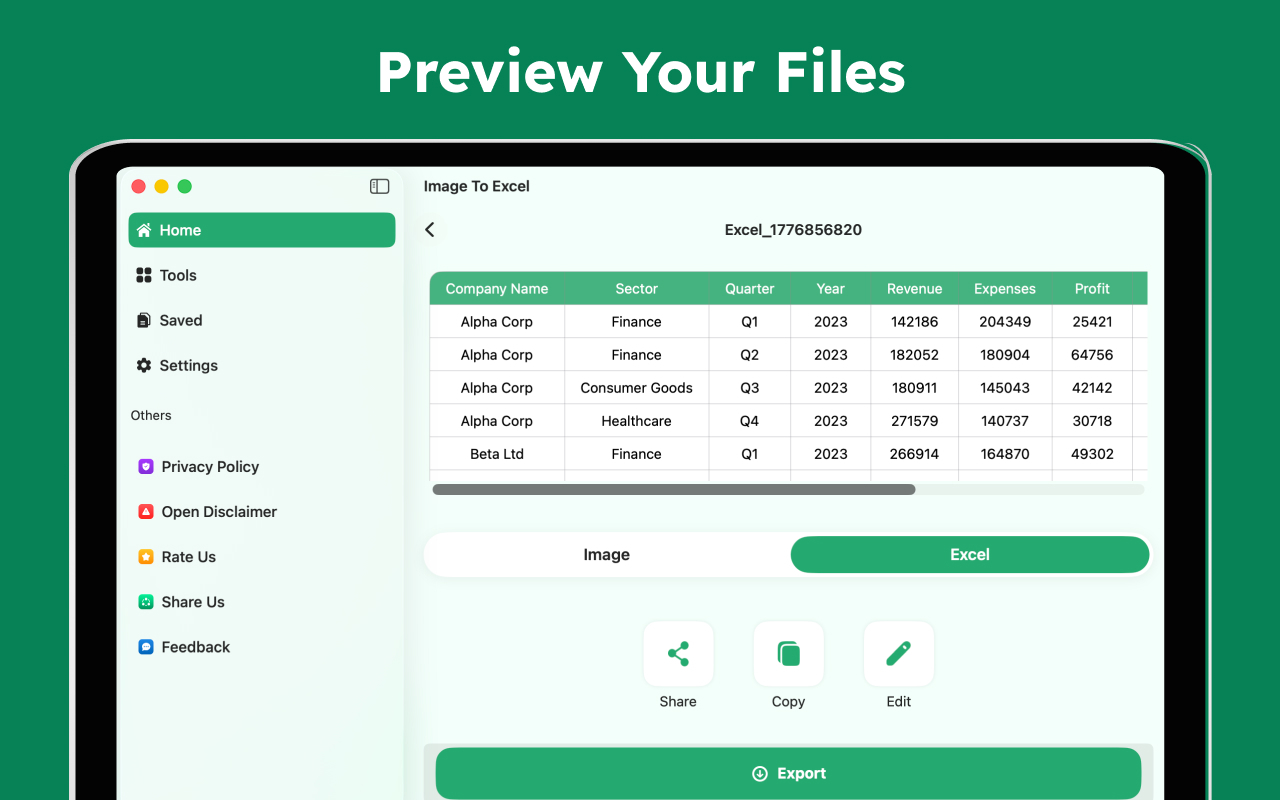Select expenses cell 140737
Screen dimensions: 1280x800
[x=1005, y=421]
